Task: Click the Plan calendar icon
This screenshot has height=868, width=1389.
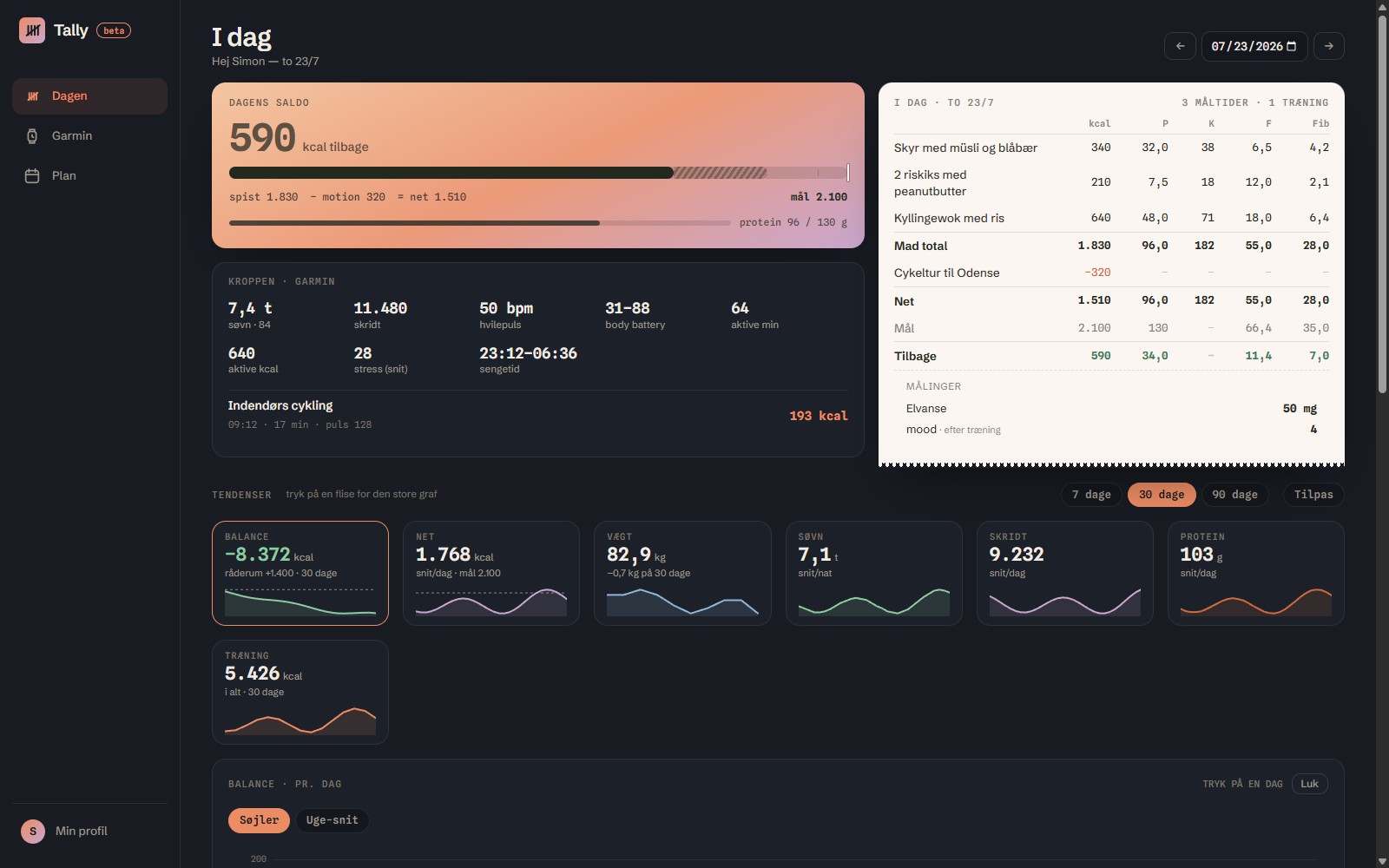Action: pyautogui.click(x=32, y=176)
